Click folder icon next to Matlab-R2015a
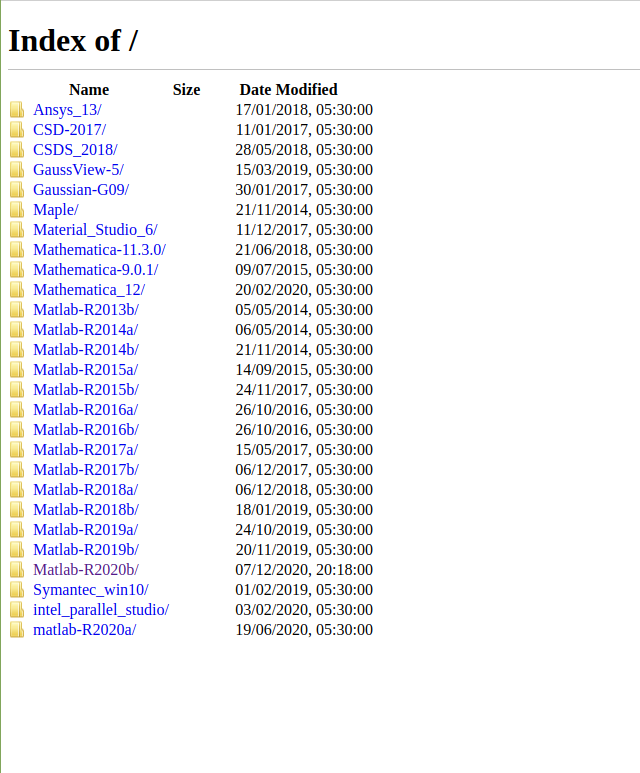The image size is (640, 773). pos(17,370)
